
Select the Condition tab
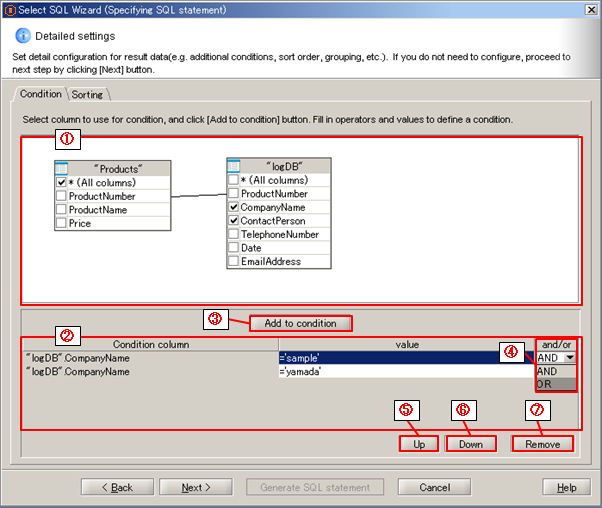coord(41,94)
